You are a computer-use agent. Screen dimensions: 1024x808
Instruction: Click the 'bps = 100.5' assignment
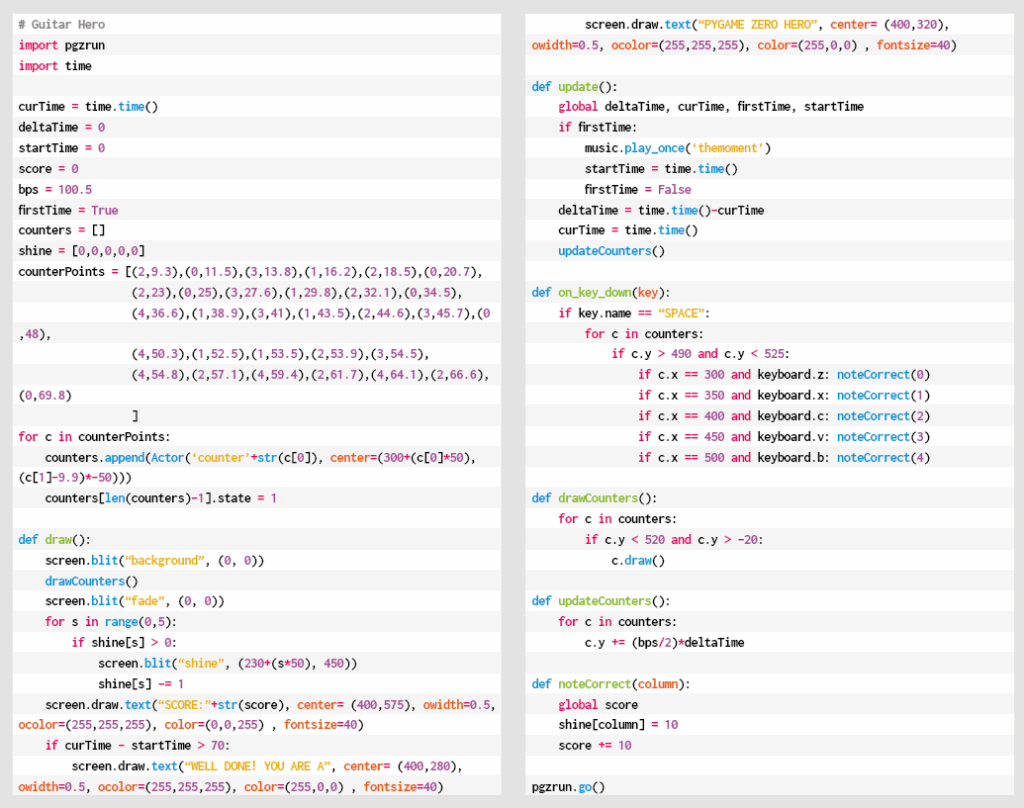point(55,189)
